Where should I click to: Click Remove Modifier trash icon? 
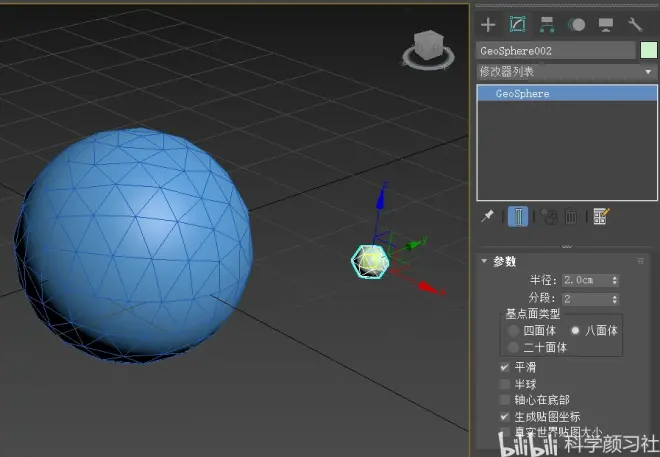(x=571, y=216)
